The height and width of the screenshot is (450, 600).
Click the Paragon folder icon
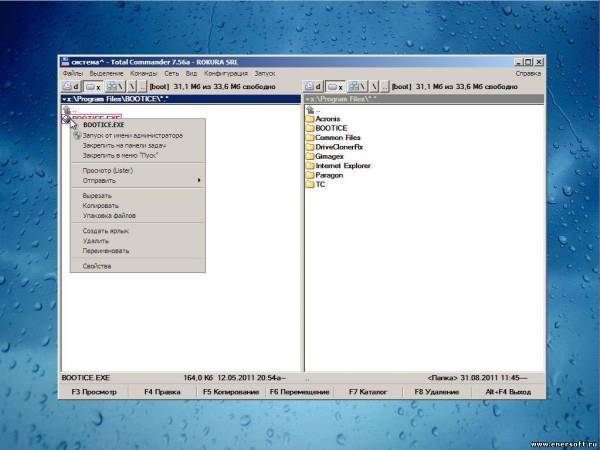click(x=310, y=175)
